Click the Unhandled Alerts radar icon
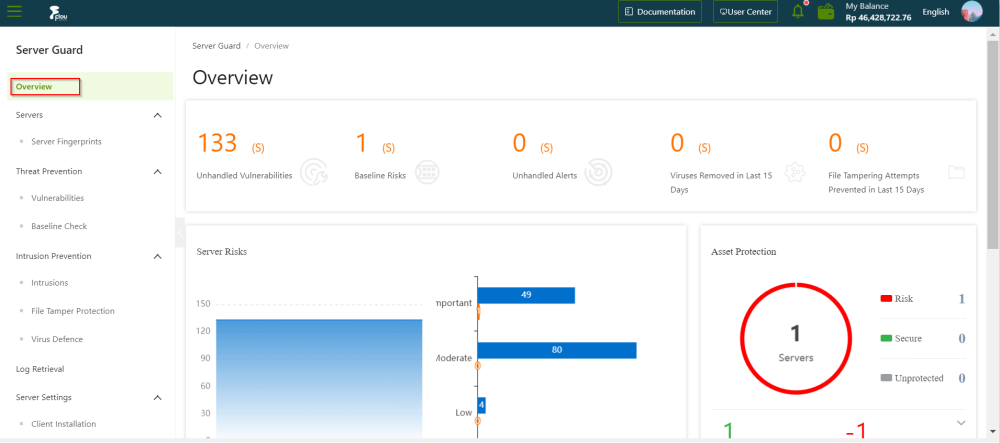The width and height of the screenshot is (1000, 443). pos(598,172)
